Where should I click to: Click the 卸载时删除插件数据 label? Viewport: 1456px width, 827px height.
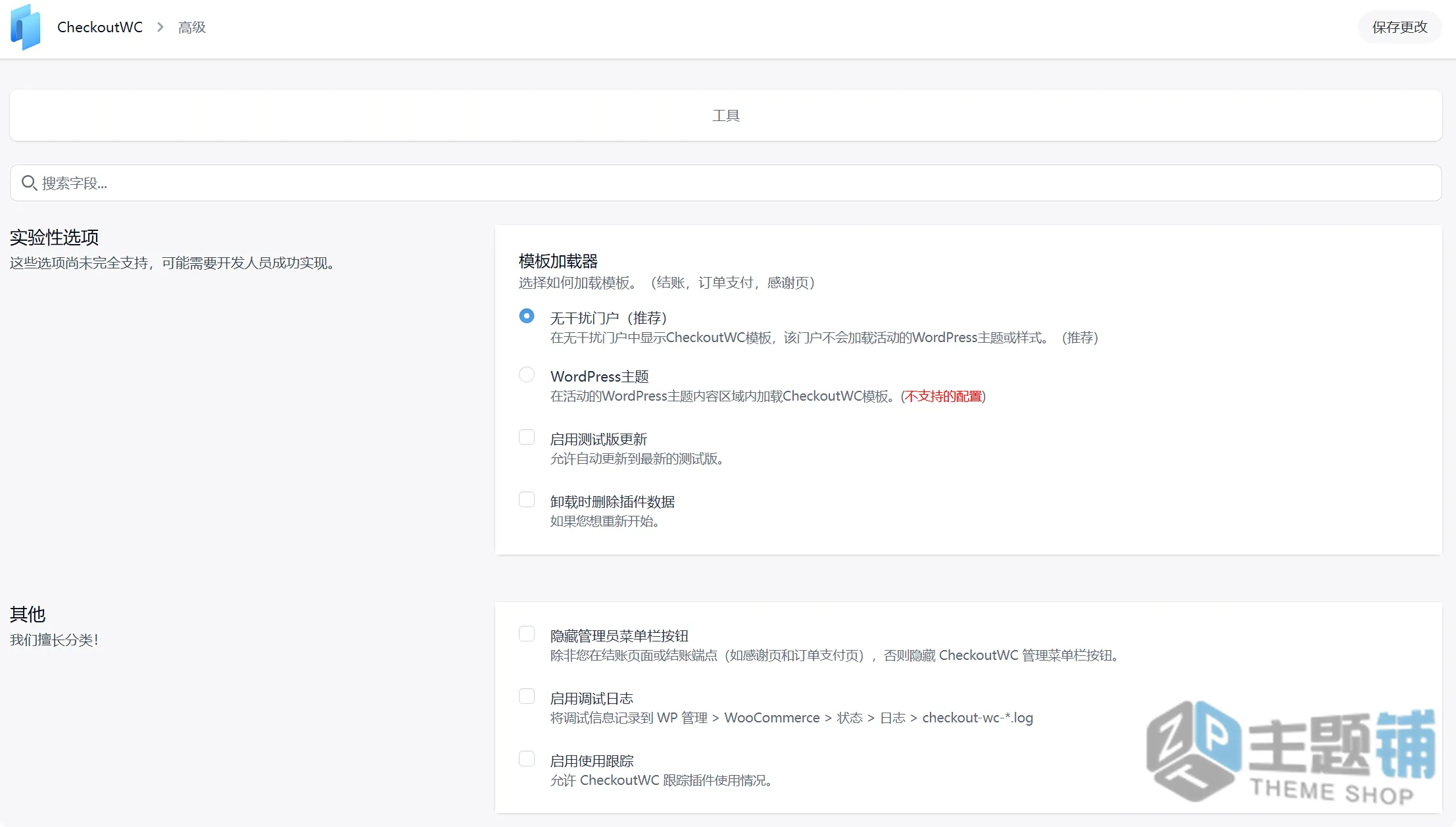point(612,501)
